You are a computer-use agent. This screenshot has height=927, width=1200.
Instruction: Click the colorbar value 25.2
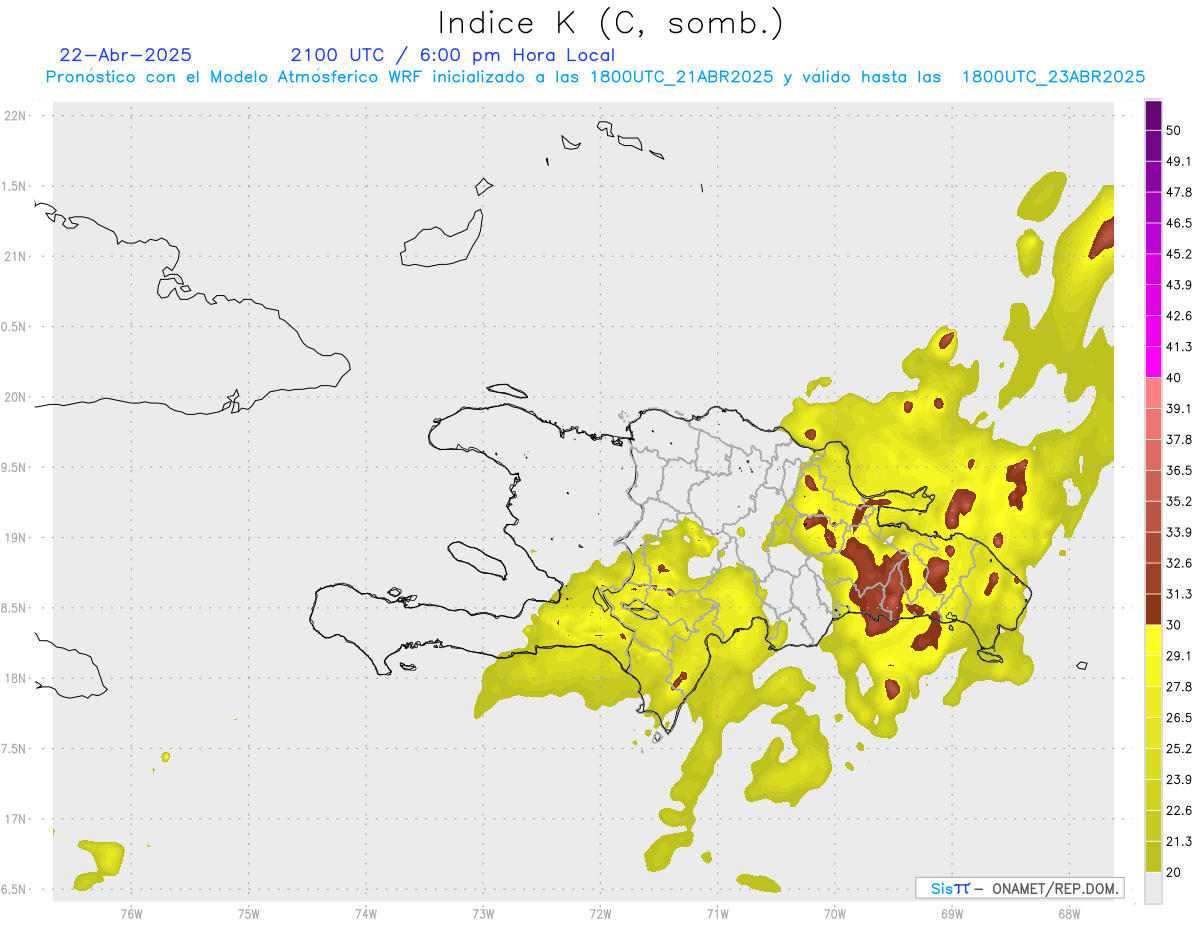pyautogui.click(x=1179, y=749)
